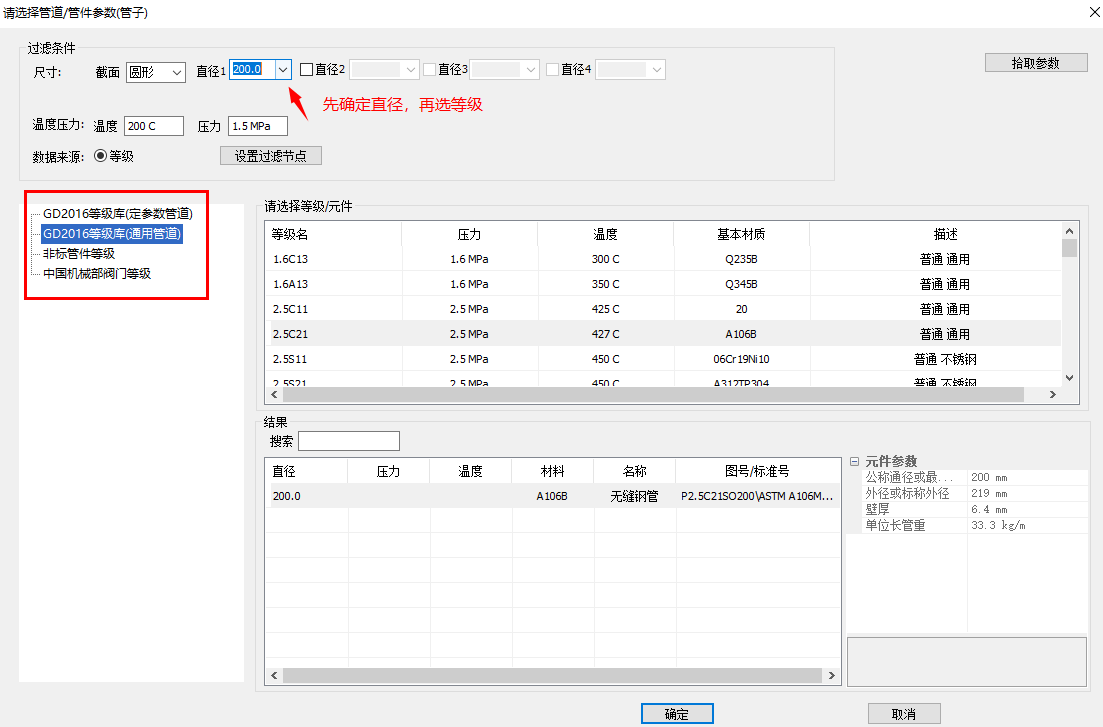Confirm with the 确定 button

[x=677, y=714]
